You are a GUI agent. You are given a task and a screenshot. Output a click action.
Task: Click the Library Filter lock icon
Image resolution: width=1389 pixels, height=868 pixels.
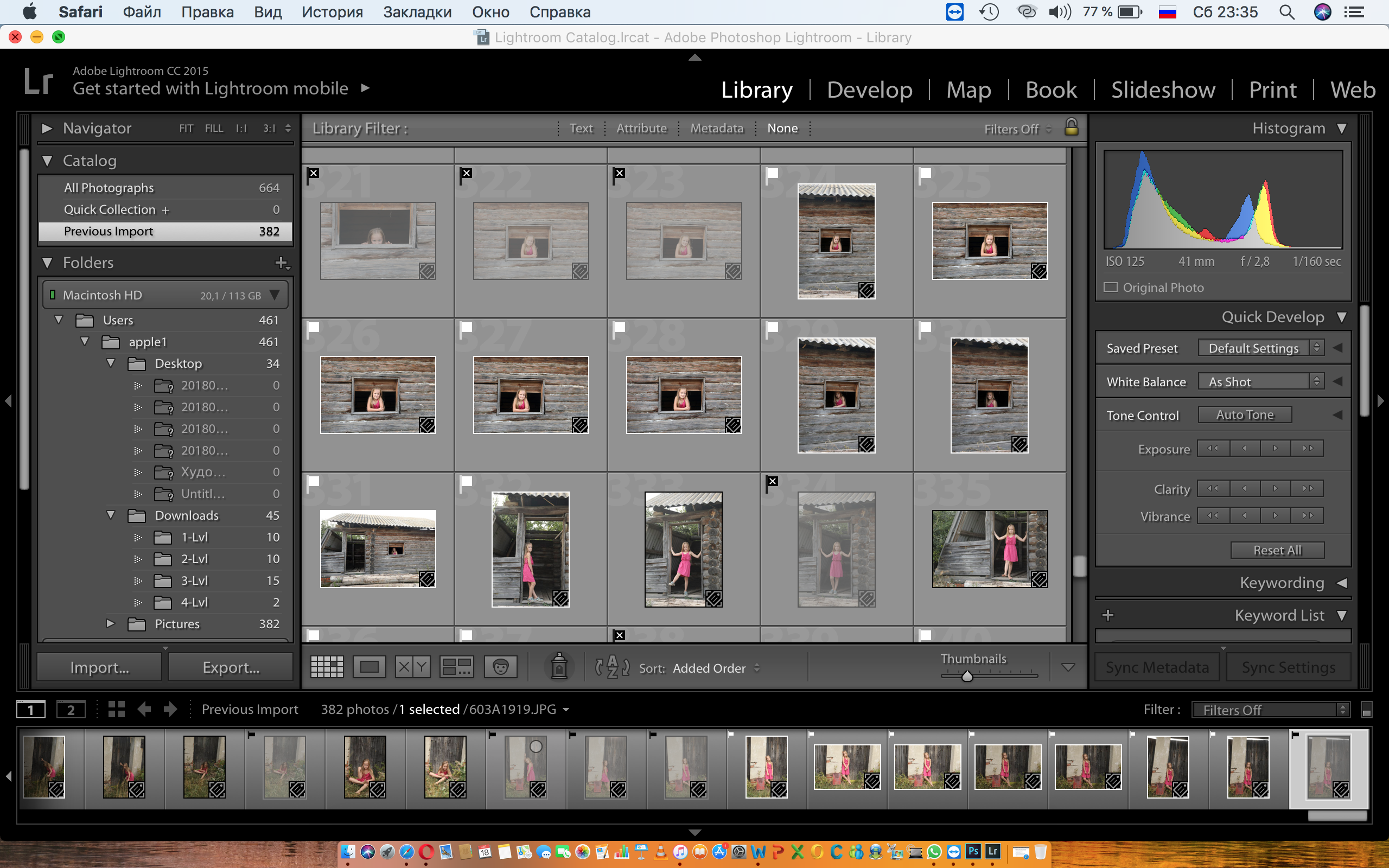(x=1071, y=127)
